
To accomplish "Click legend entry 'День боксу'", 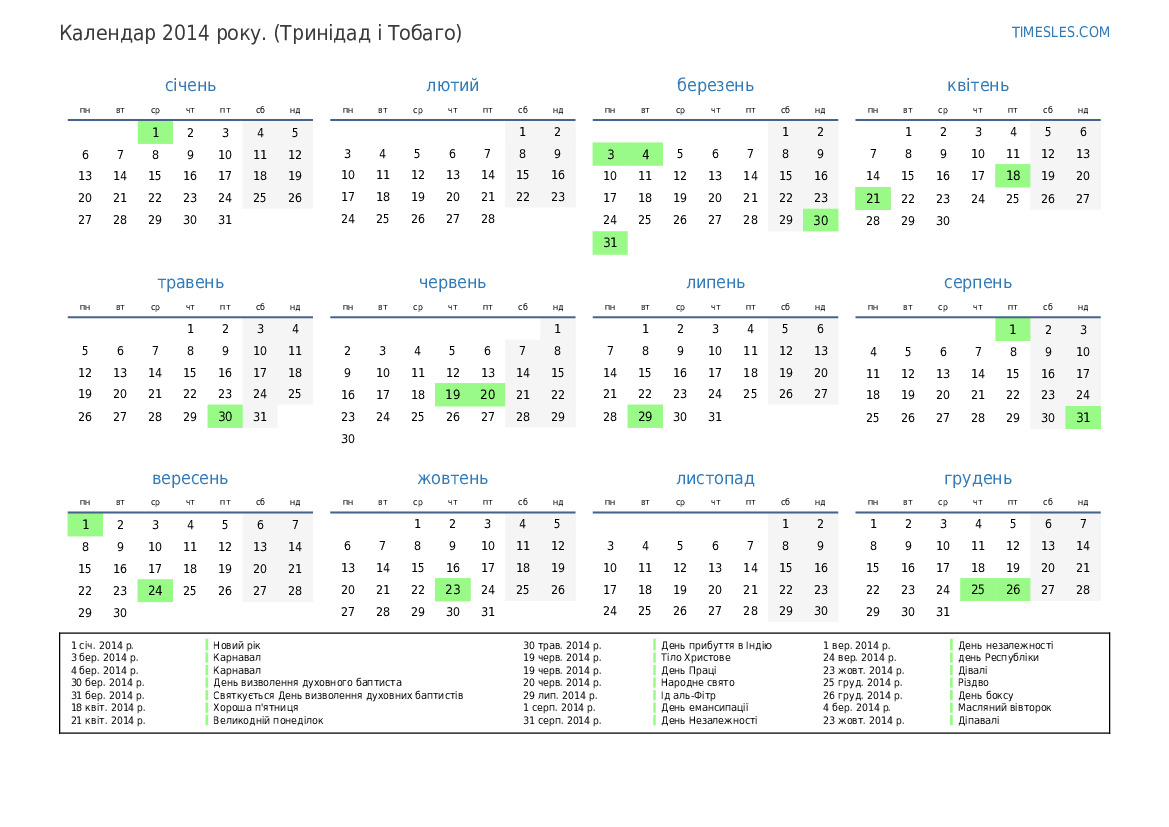I will (985, 695).
